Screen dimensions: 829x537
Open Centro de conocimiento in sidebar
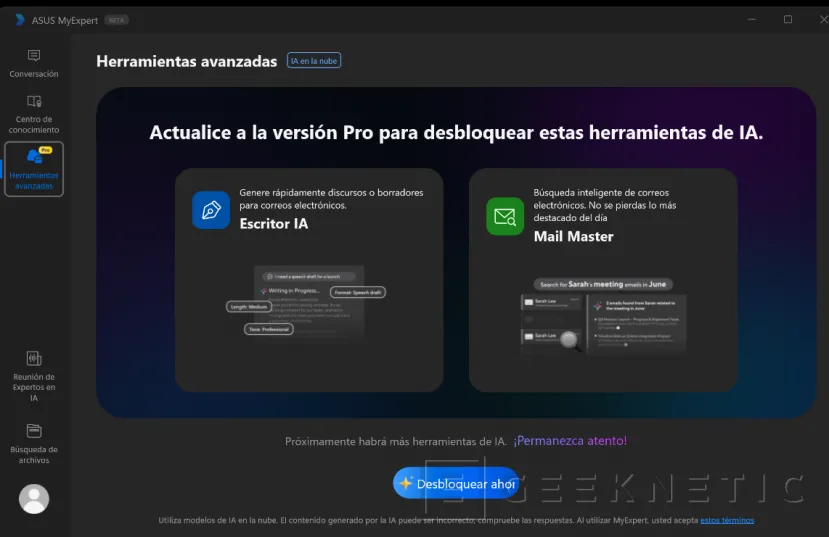34,102
